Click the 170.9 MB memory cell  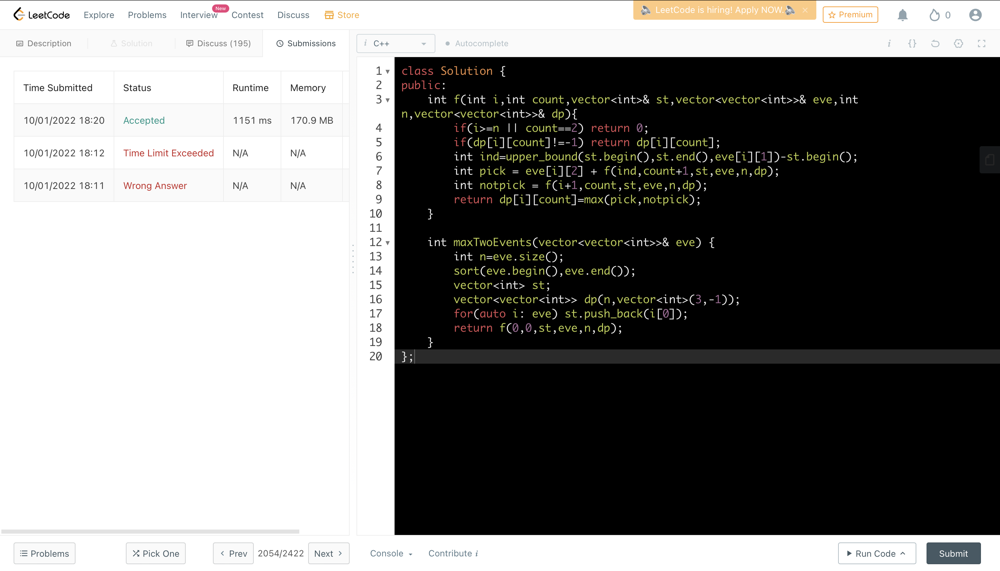click(312, 121)
